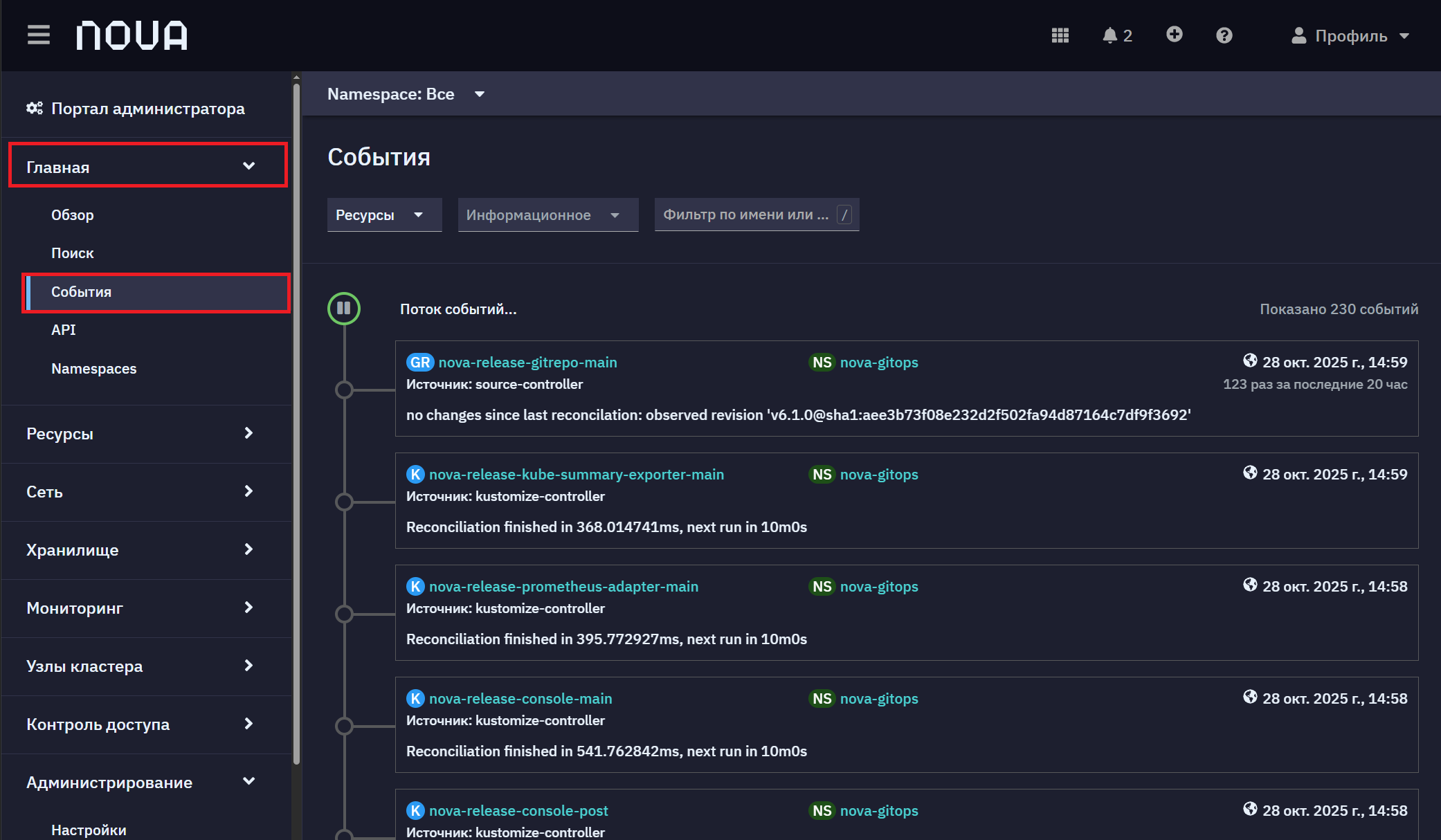Open nova-release-gitrepo-main link
This screenshot has height=840, width=1441.
coord(527,363)
